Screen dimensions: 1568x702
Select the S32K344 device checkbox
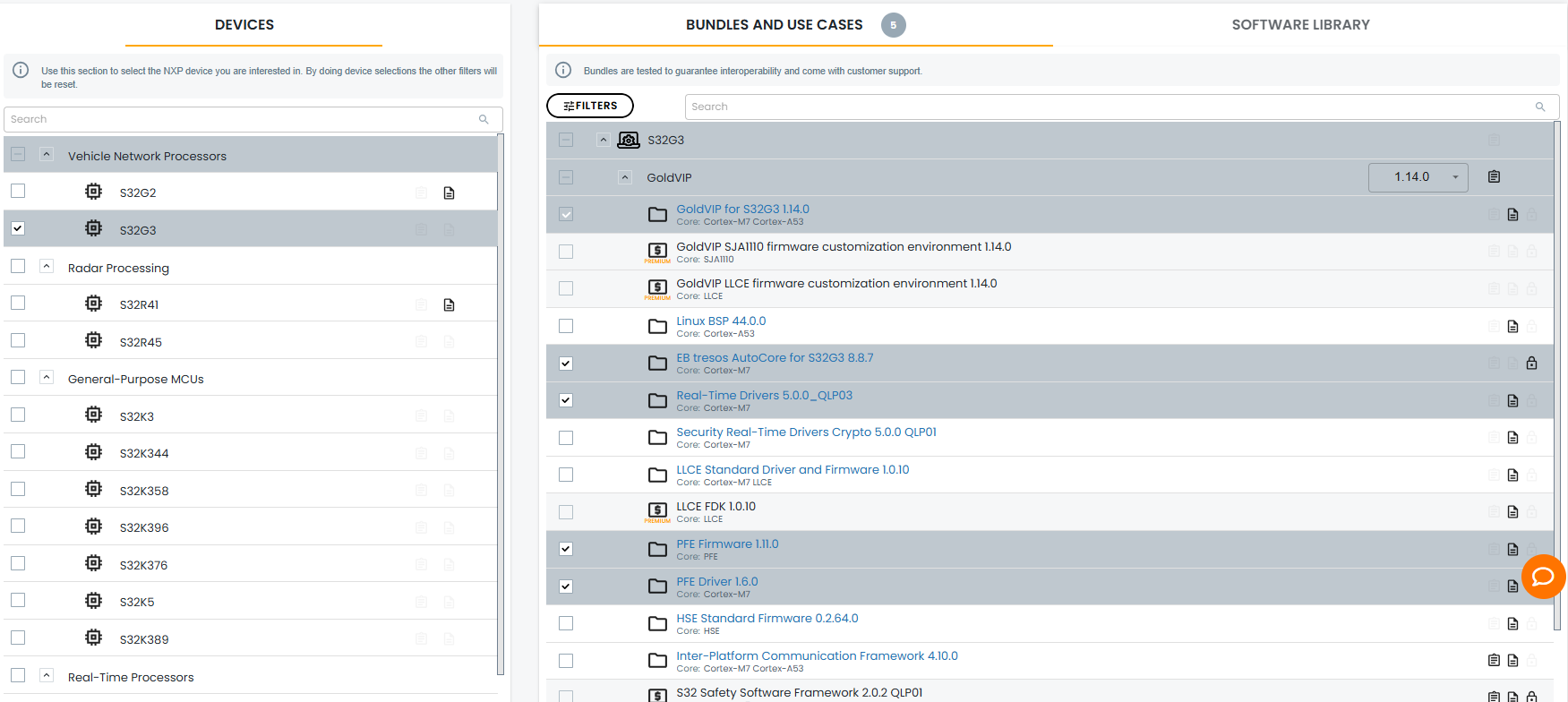point(18,451)
